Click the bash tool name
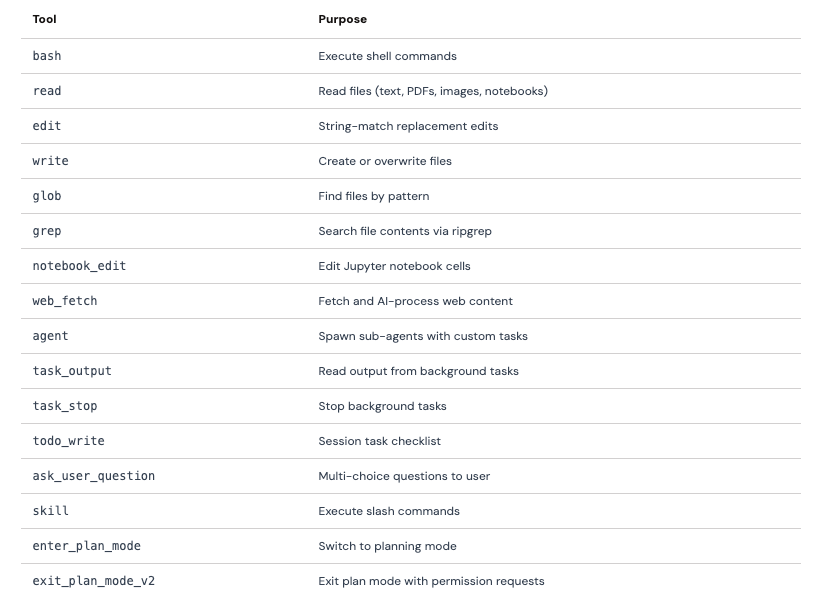 click(47, 56)
